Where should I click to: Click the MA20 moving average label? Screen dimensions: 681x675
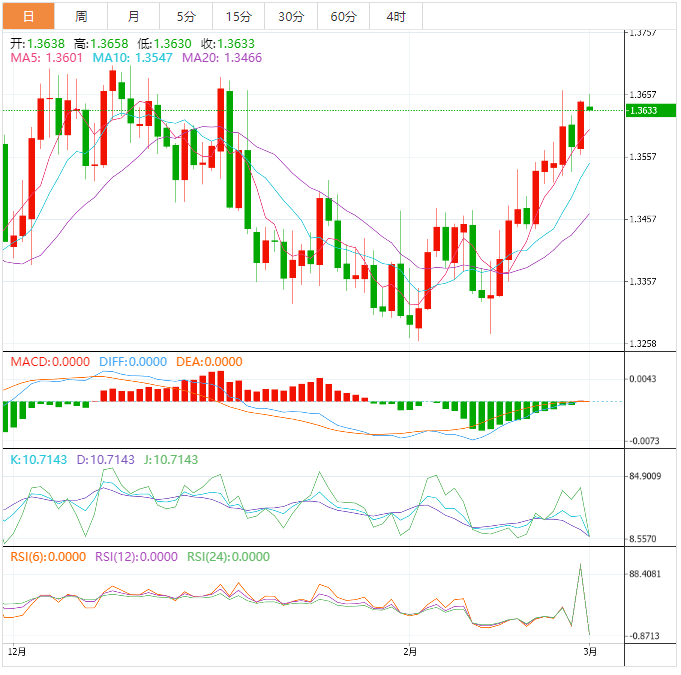(x=222, y=58)
